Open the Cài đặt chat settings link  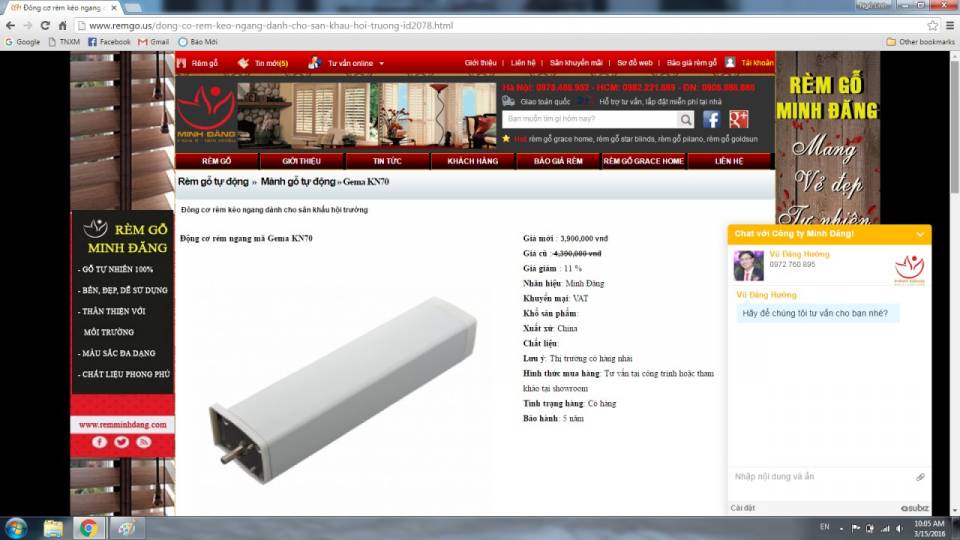(x=743, y=508)
